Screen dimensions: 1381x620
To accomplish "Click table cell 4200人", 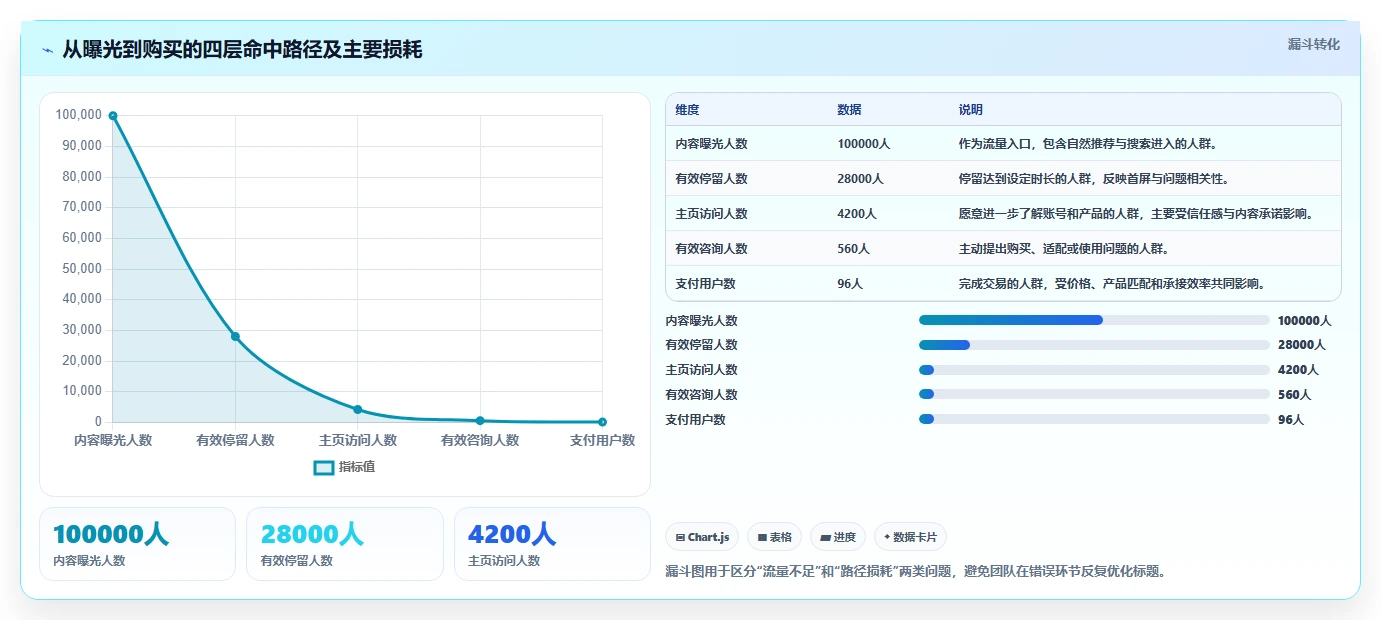I will [857, 214].
